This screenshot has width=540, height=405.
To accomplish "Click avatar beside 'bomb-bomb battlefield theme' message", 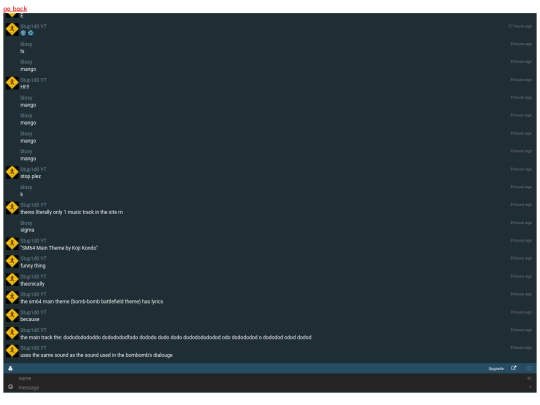I will pos(12,297).
